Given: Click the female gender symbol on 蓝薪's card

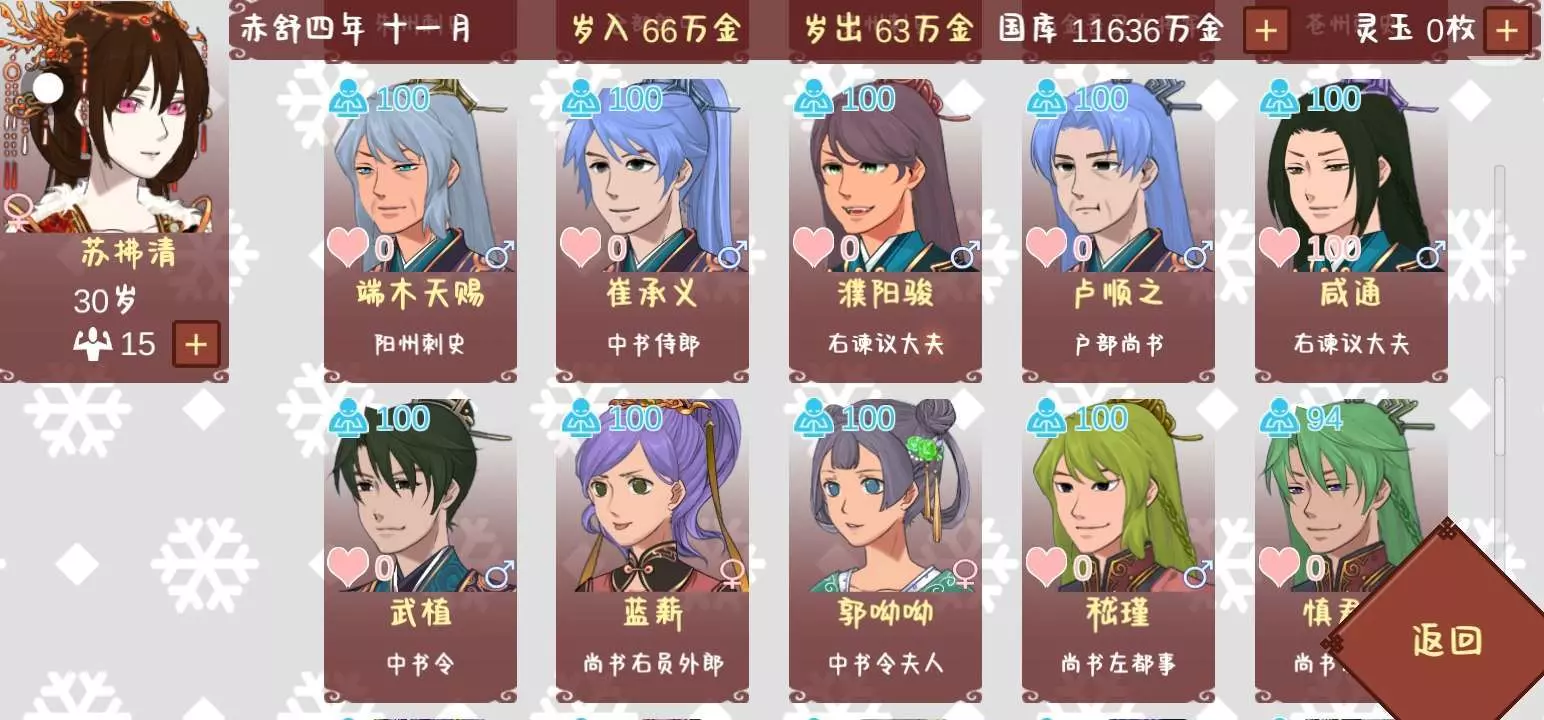Looking at the screenshot, I should click(732, 573).
